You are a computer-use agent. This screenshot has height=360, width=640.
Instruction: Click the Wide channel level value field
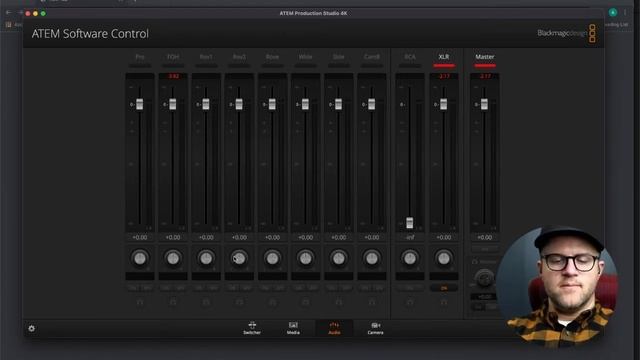click(305, 237)
